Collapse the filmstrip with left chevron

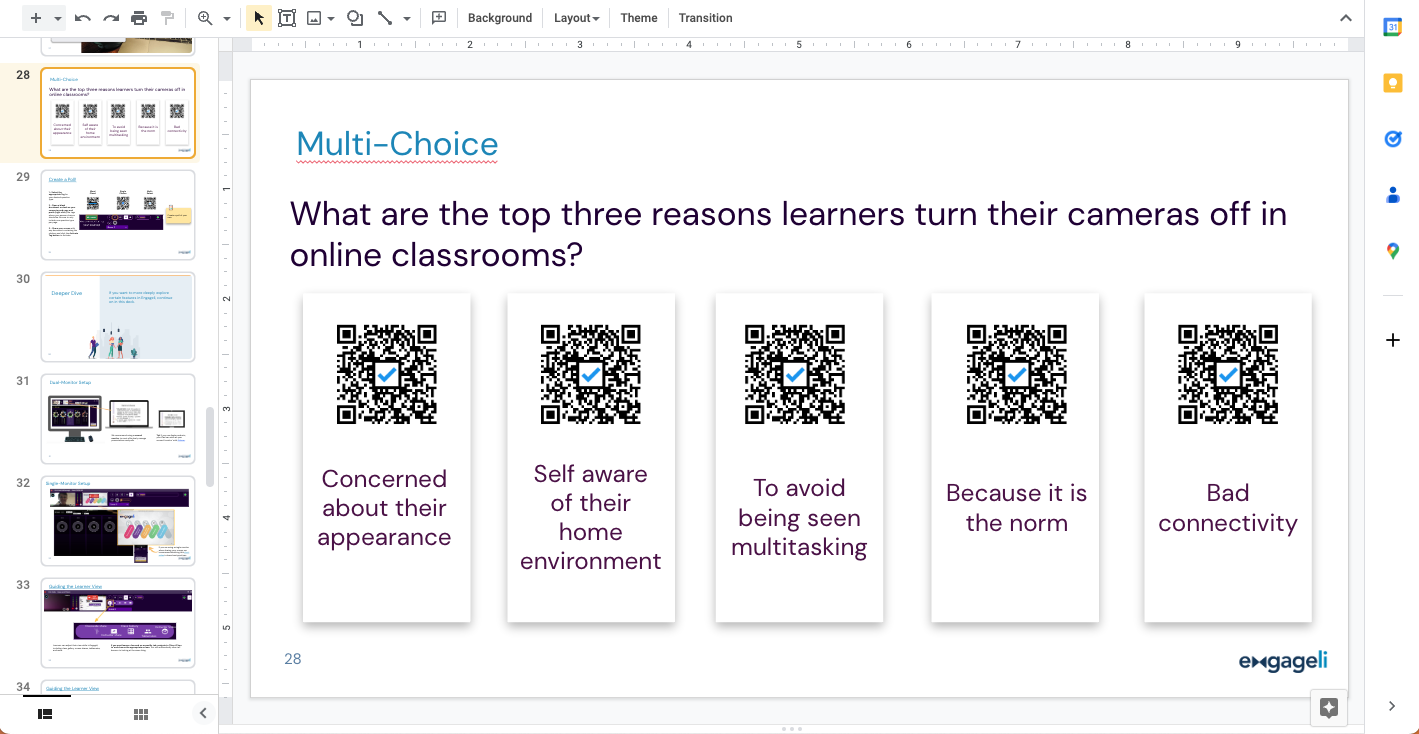[203, 713]
